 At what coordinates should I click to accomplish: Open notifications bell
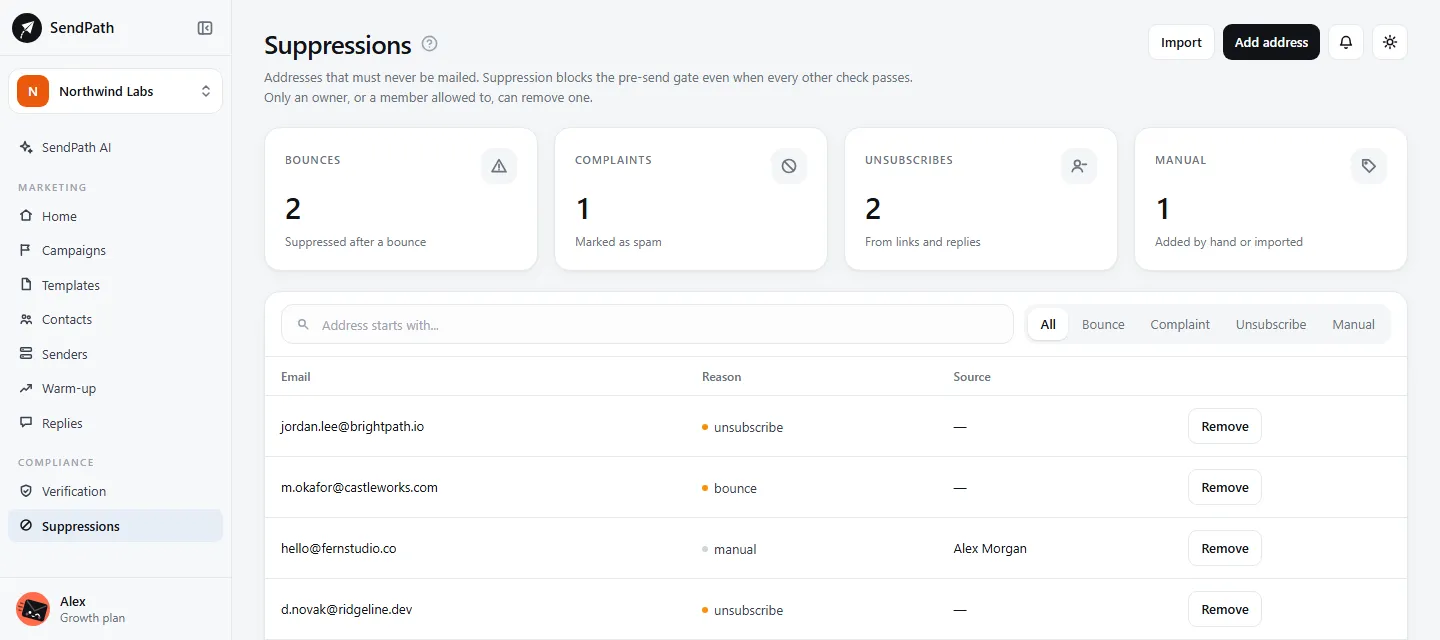click(x=1346, y=42)
